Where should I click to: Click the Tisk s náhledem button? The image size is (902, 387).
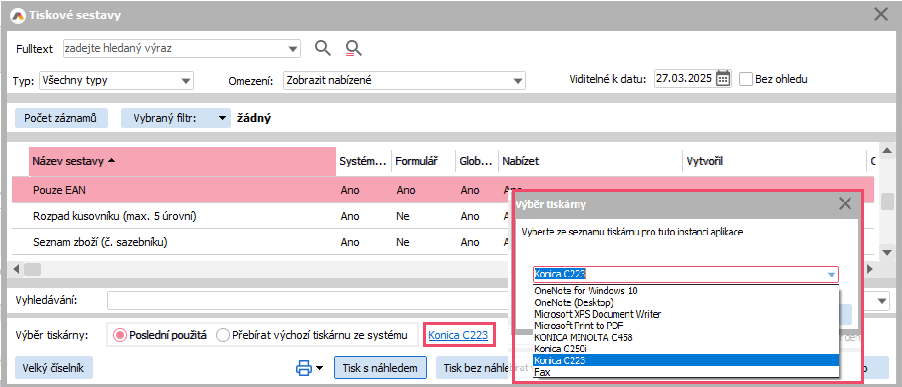pyautogui.click(x=380, y=368)
